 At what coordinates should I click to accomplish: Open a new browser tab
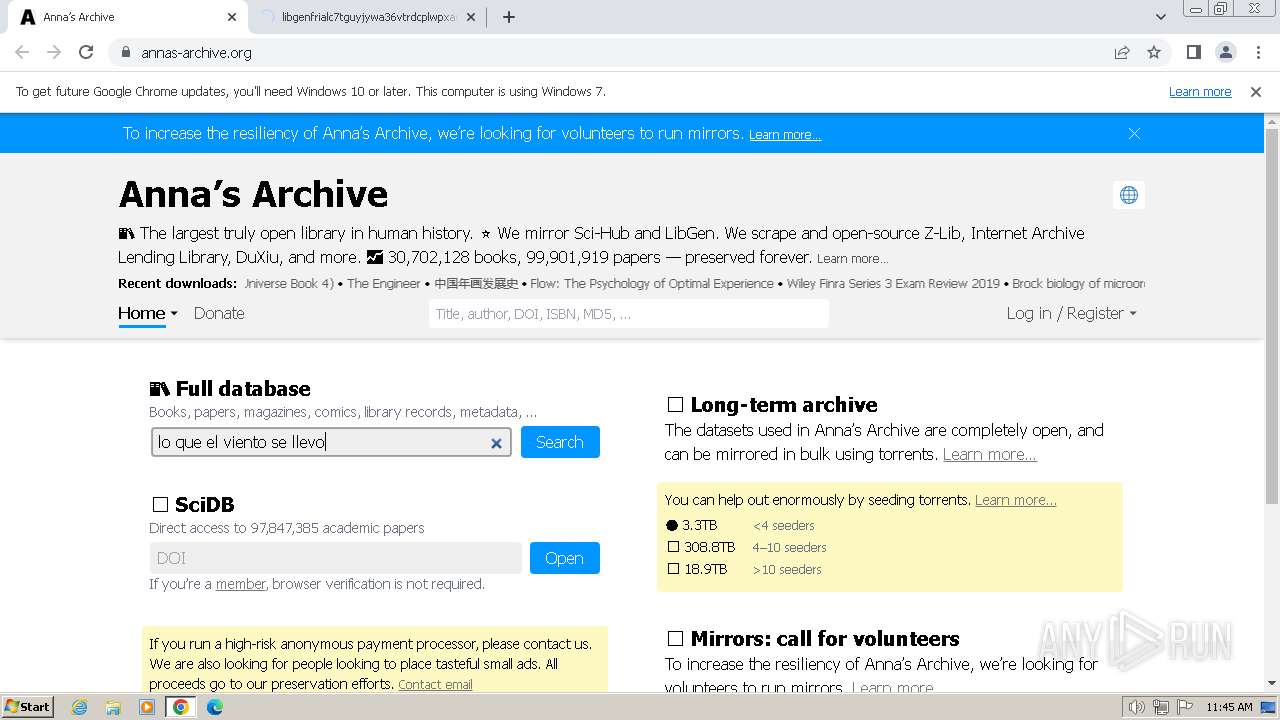[508, 17]
